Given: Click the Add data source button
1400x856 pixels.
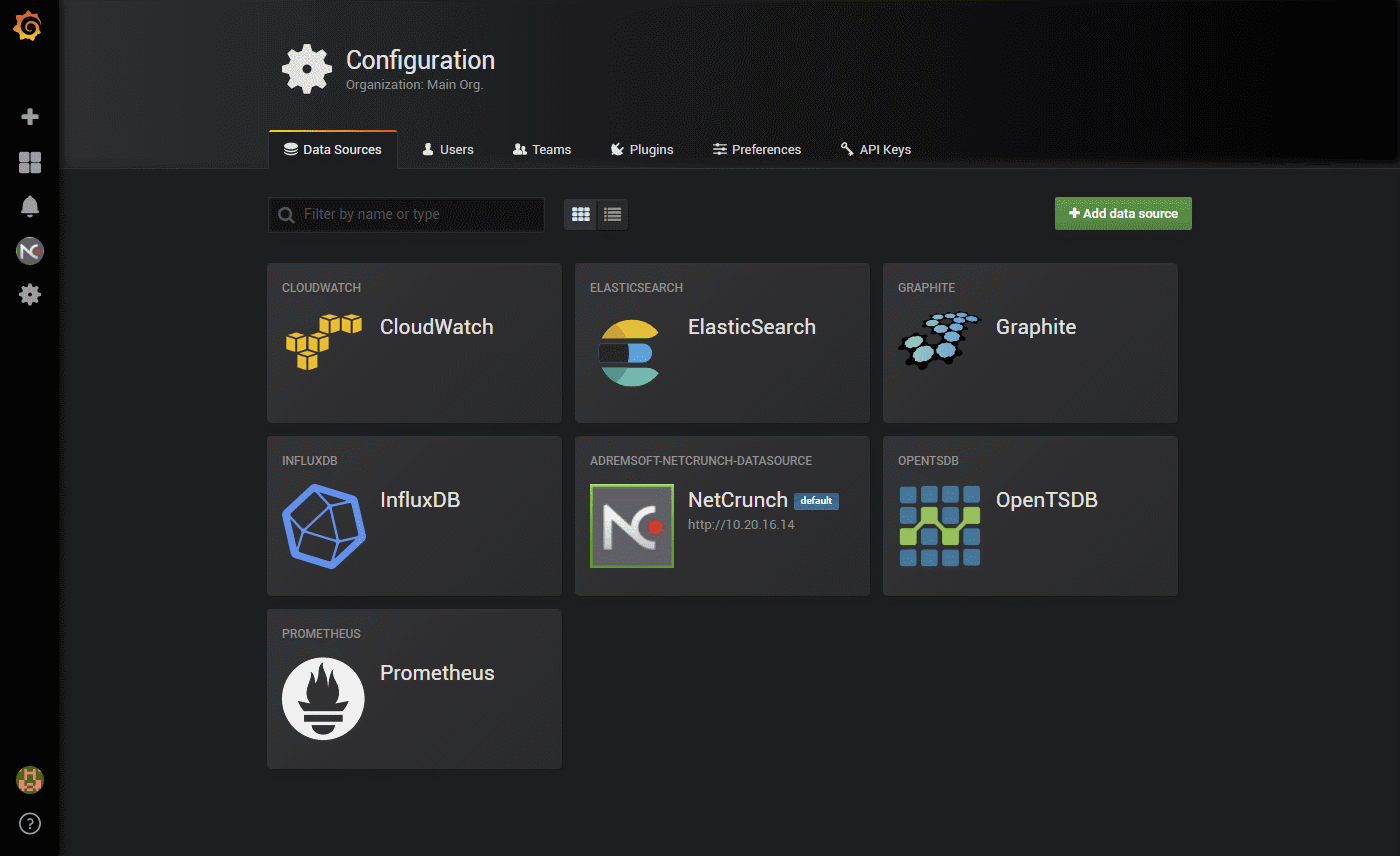Looking at the screenshot, I should tap(1123, 213).
